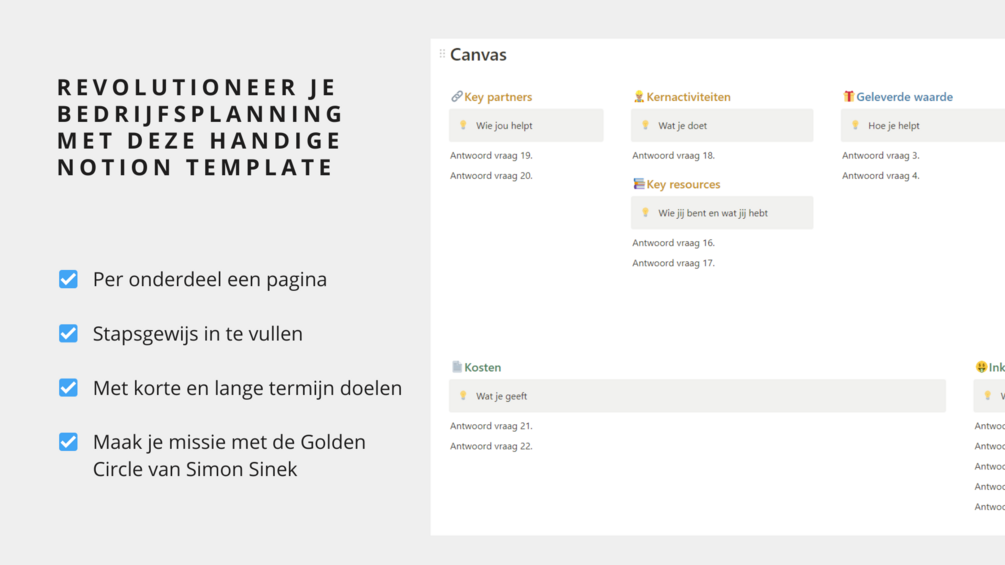1005x565 pixels.
Task: Click the document icon beside Kosten
Action: 457,367
